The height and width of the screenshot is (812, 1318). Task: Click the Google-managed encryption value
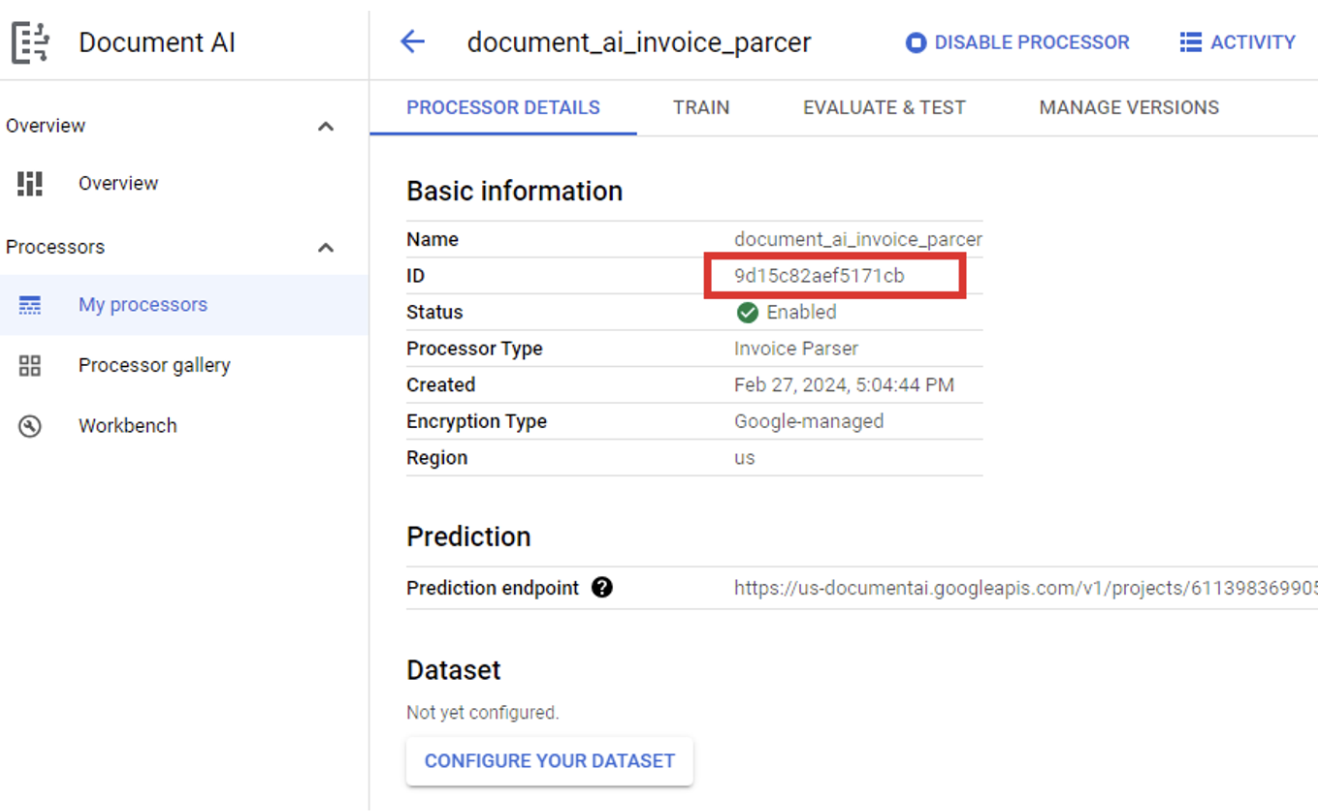(x=809, y=421)
